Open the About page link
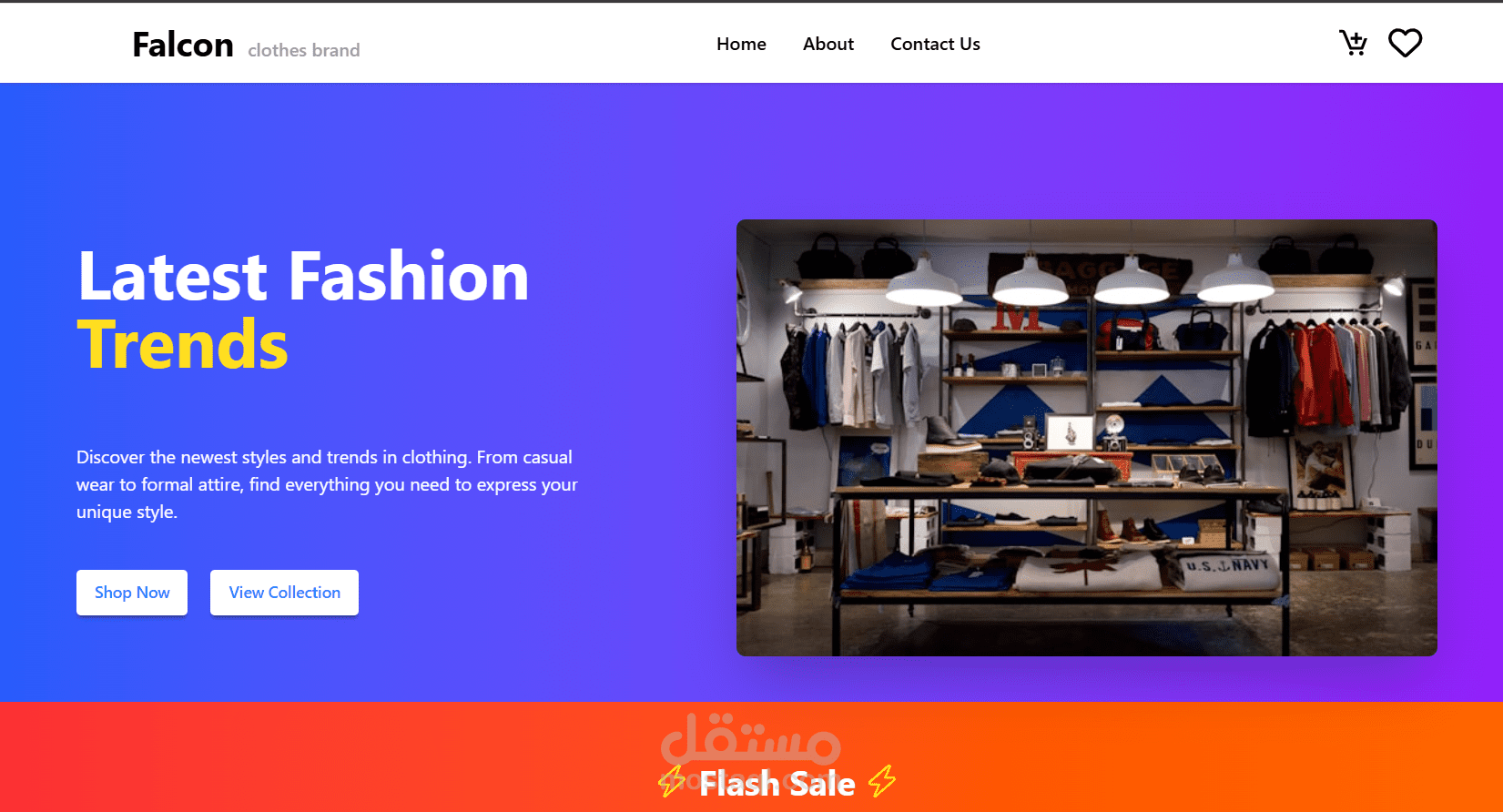The height and width of the screenshot is (812, 1503). (x=828, y=44)
